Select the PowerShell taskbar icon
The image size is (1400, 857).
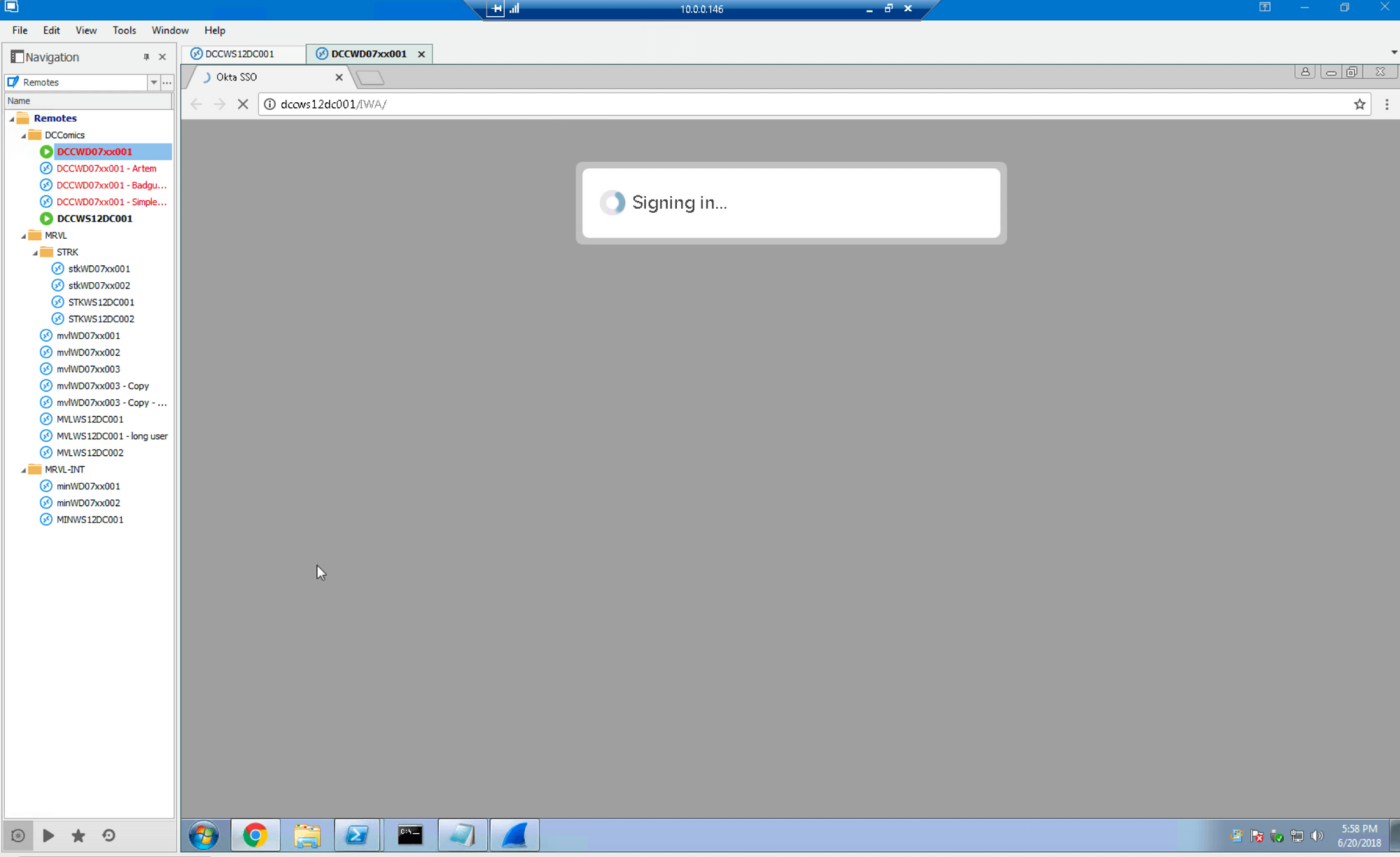point(357,835)
